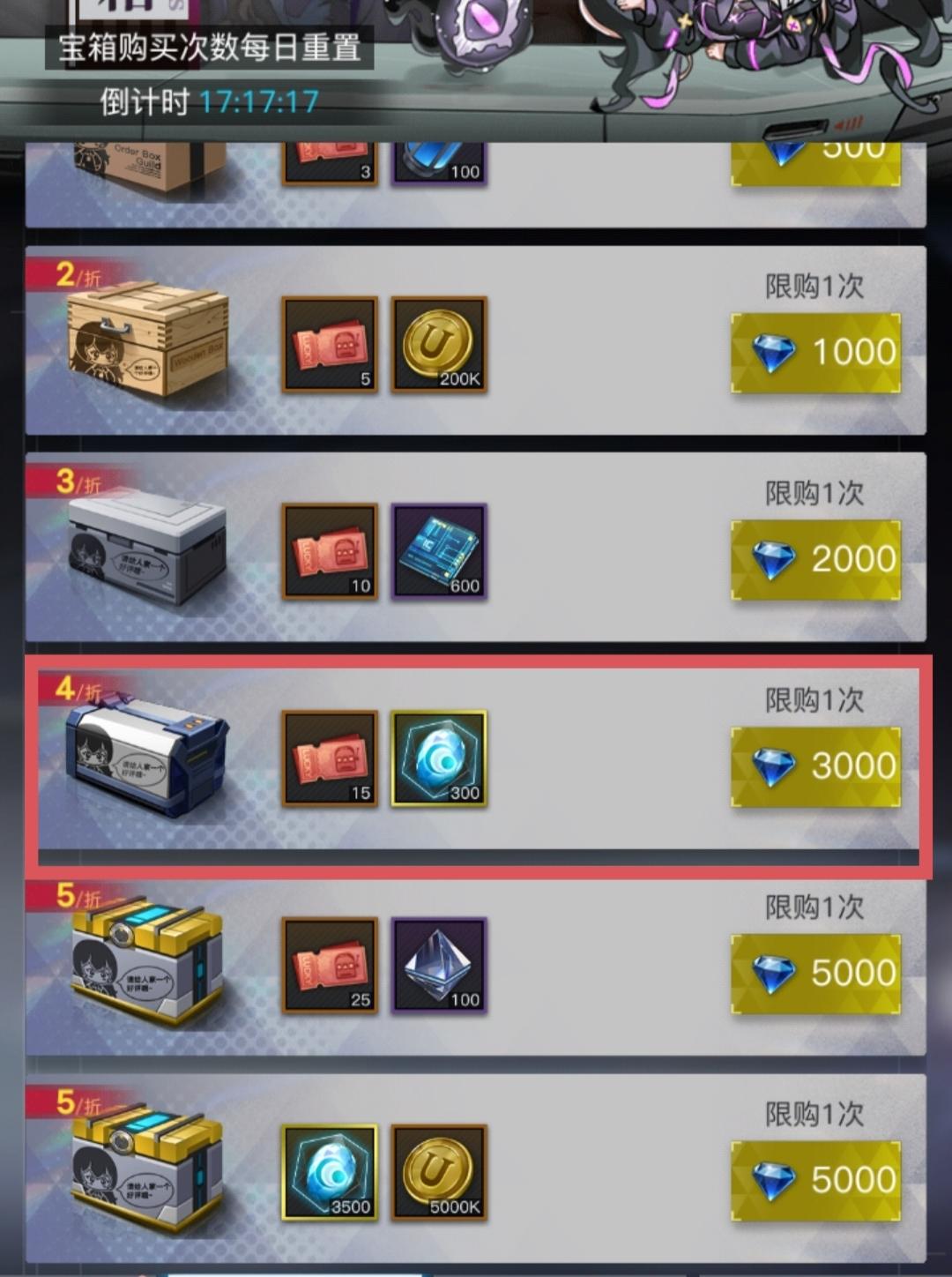Select the gray metal chest with 3折 discount
952x1277 pixels.
[x=147, y=547]
